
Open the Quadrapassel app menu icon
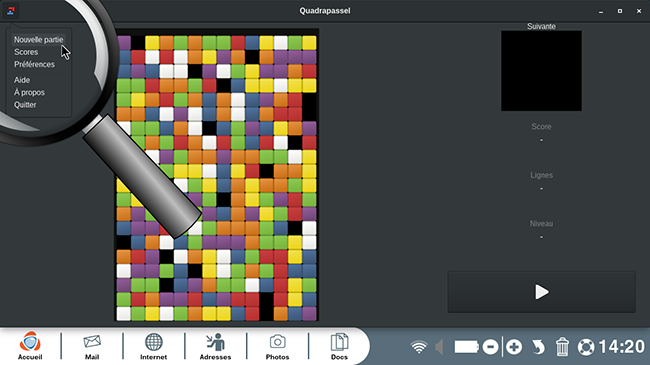11,11
